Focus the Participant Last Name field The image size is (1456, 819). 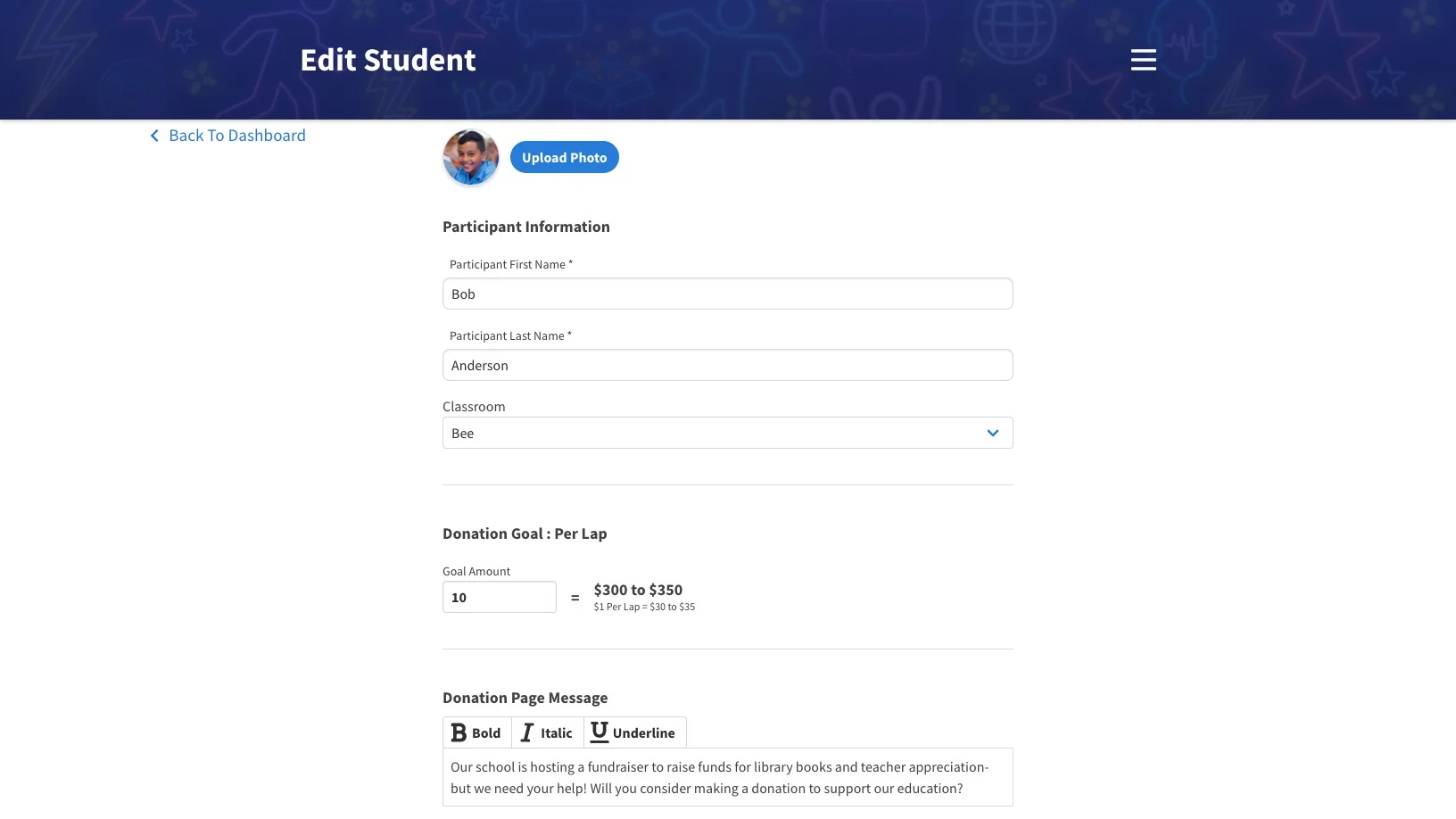point(728,365)
